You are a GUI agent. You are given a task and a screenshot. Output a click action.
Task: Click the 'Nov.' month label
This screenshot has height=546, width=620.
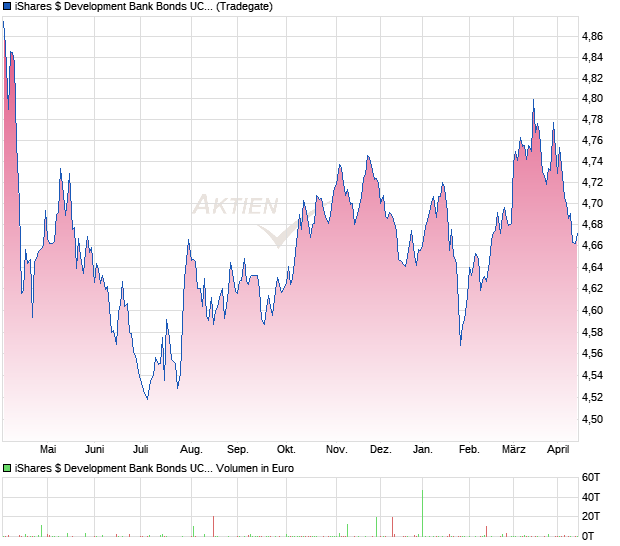tap(336, 450)
